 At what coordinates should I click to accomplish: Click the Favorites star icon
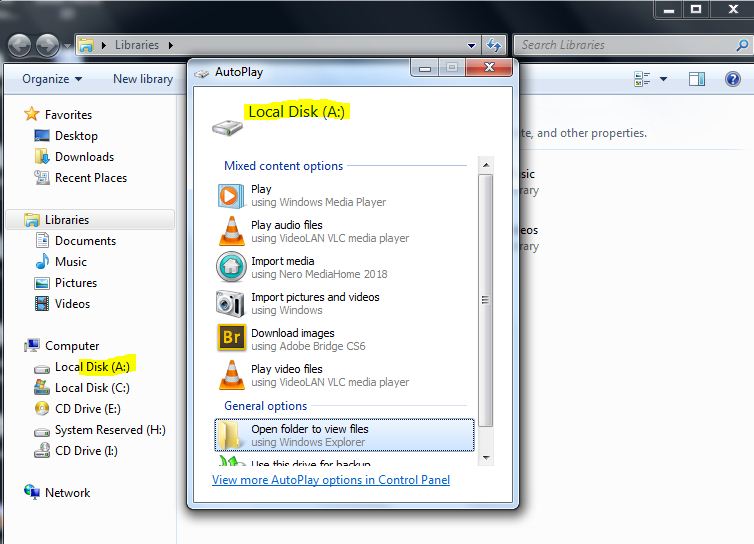pos(31,114)
